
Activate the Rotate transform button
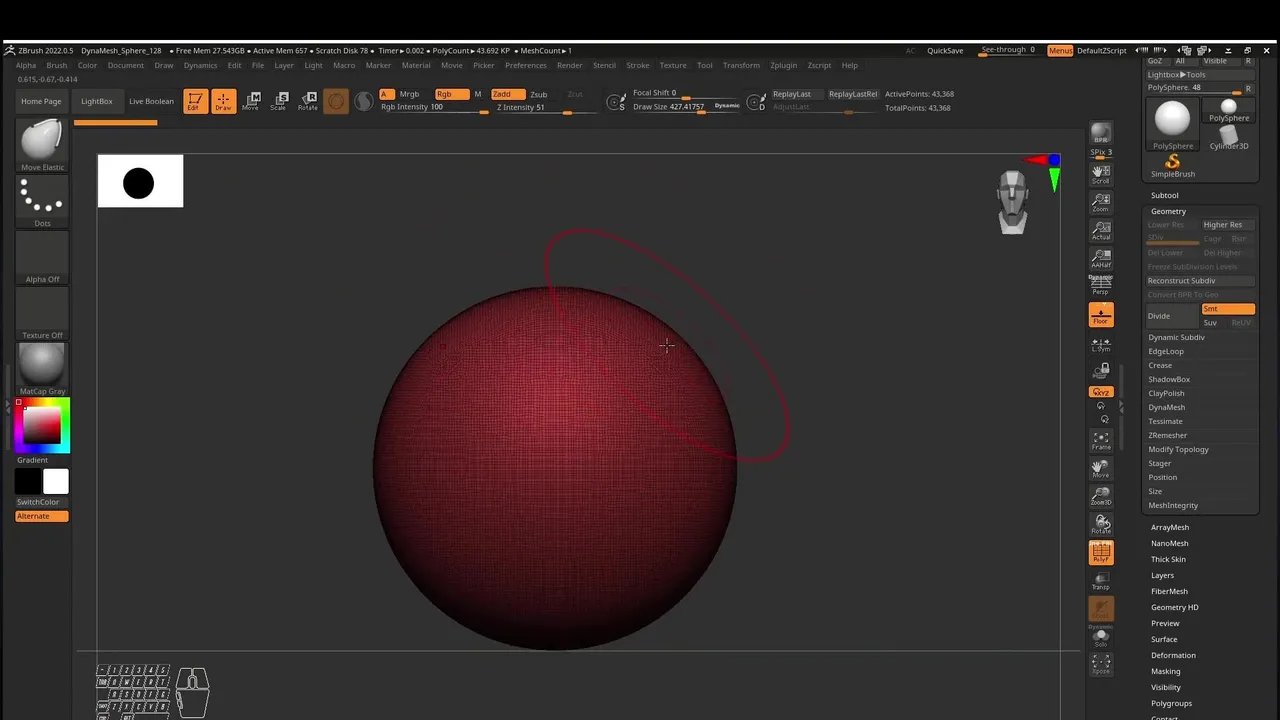click(308, 101)
